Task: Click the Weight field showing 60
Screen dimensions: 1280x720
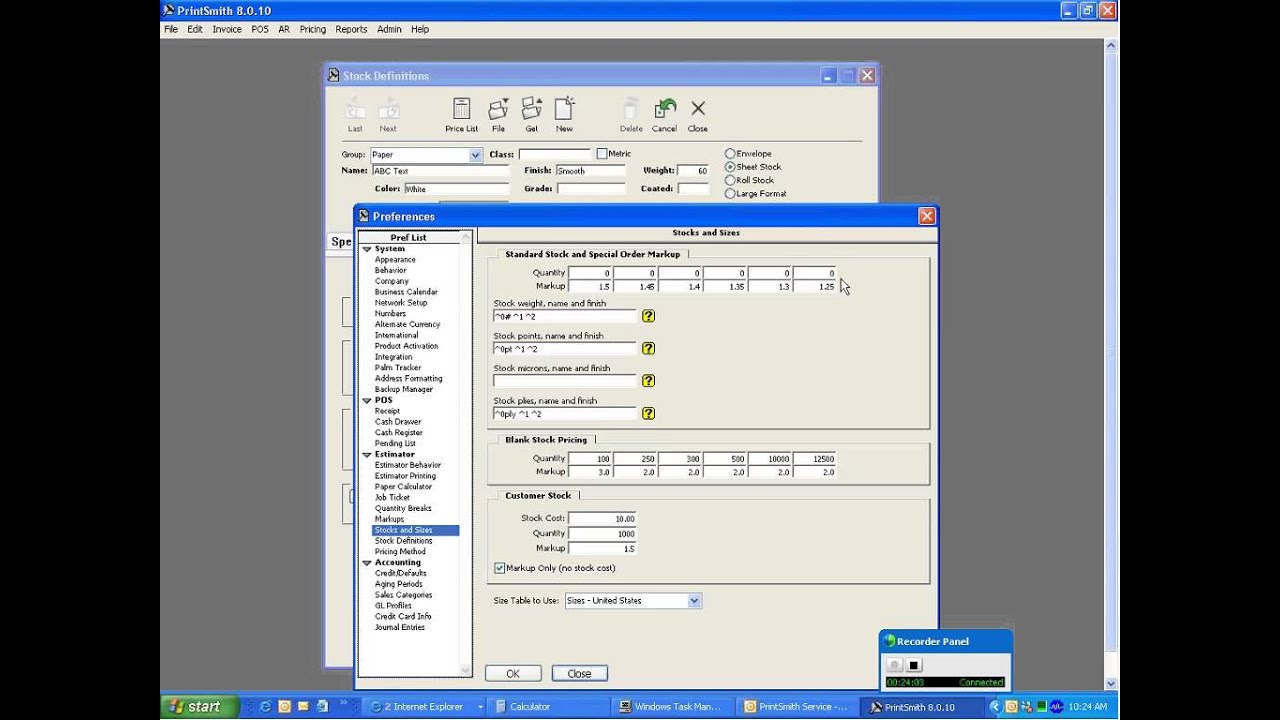Action: coord(693,171)
